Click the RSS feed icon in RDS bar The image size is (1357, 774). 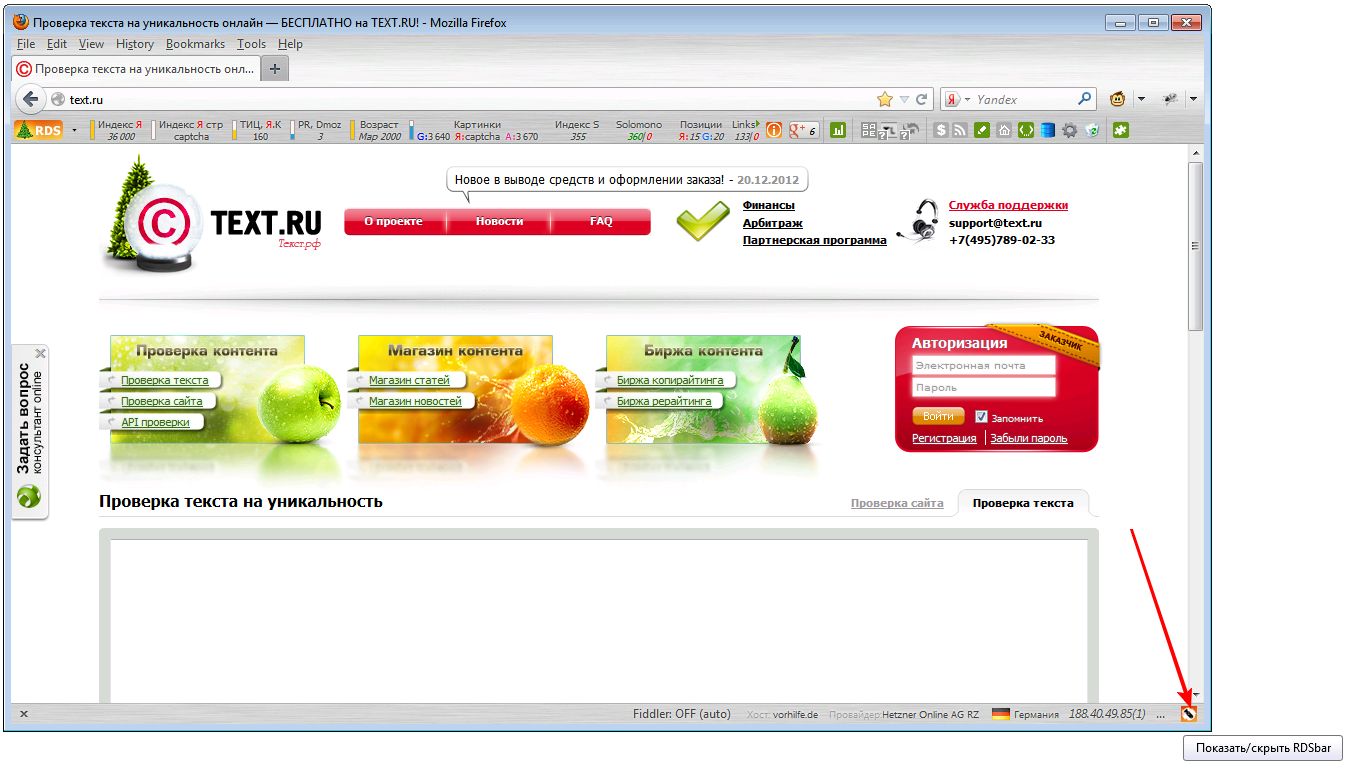click(x=961, y=130)
